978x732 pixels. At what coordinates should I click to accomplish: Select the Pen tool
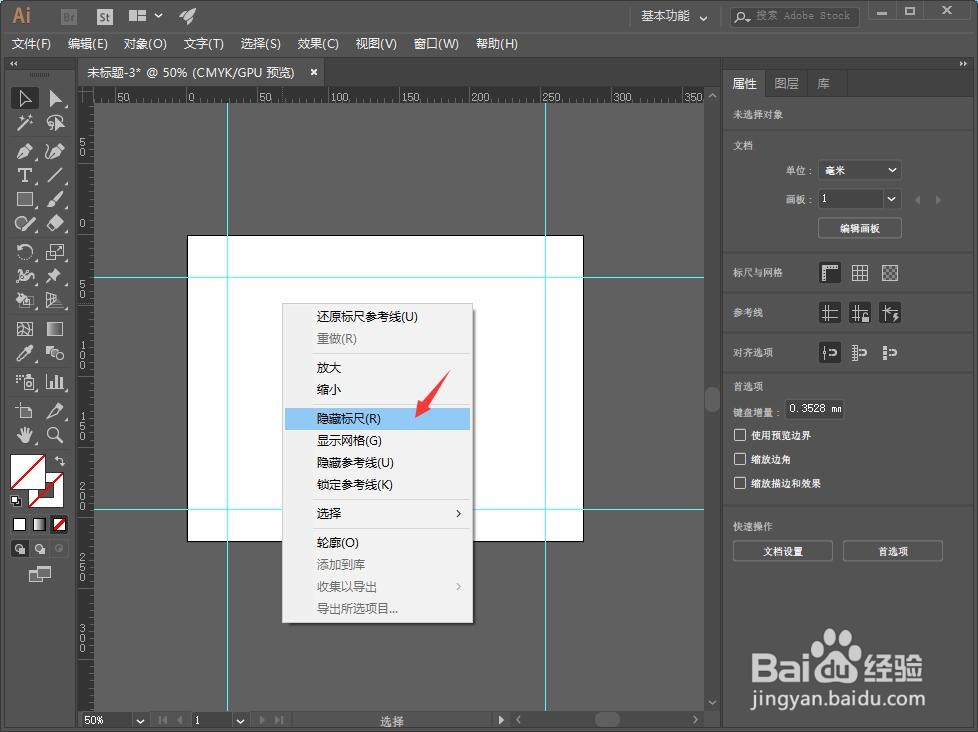click(26, 151)
